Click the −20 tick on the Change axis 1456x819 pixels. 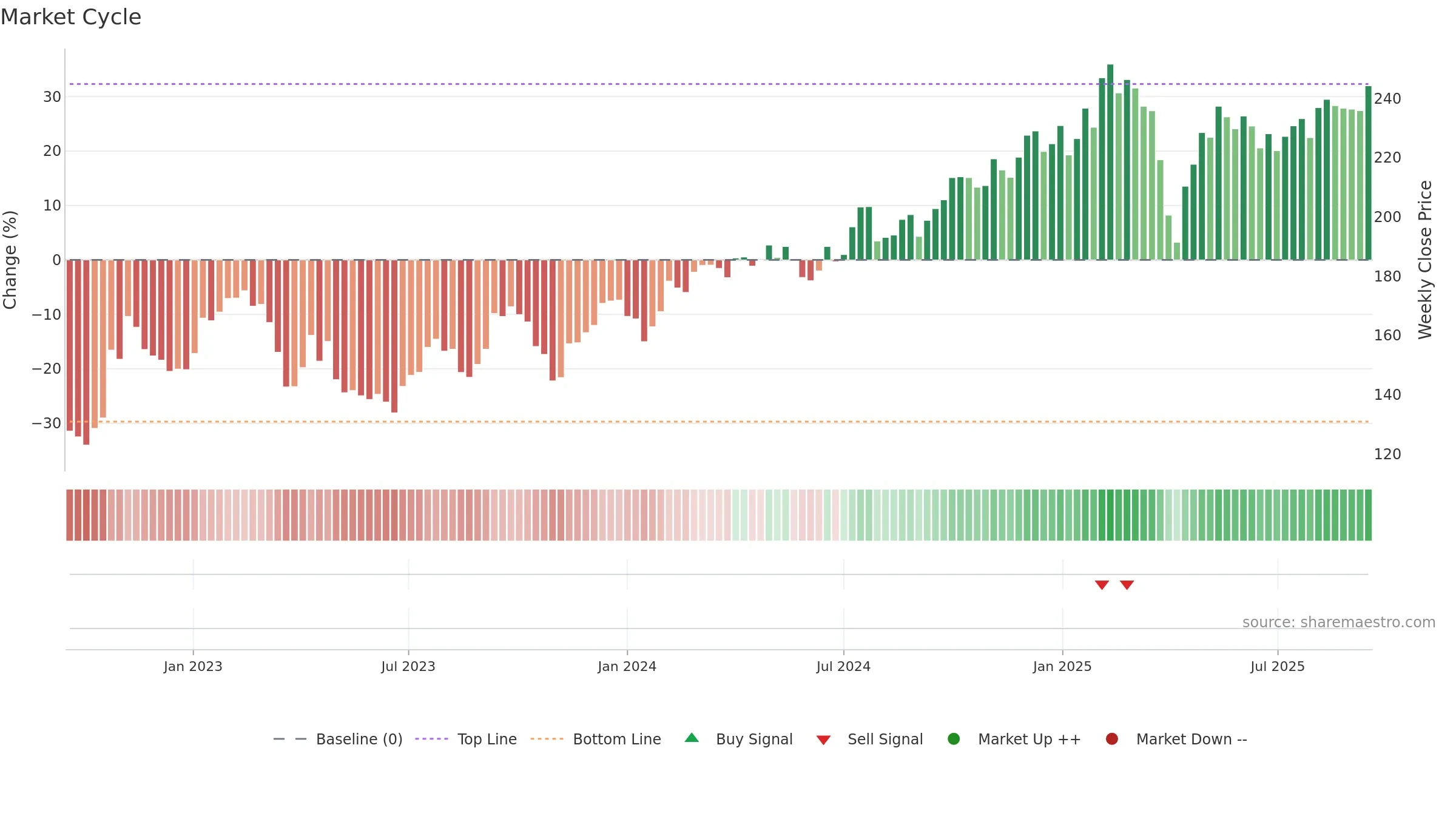[x=47, y=369]
